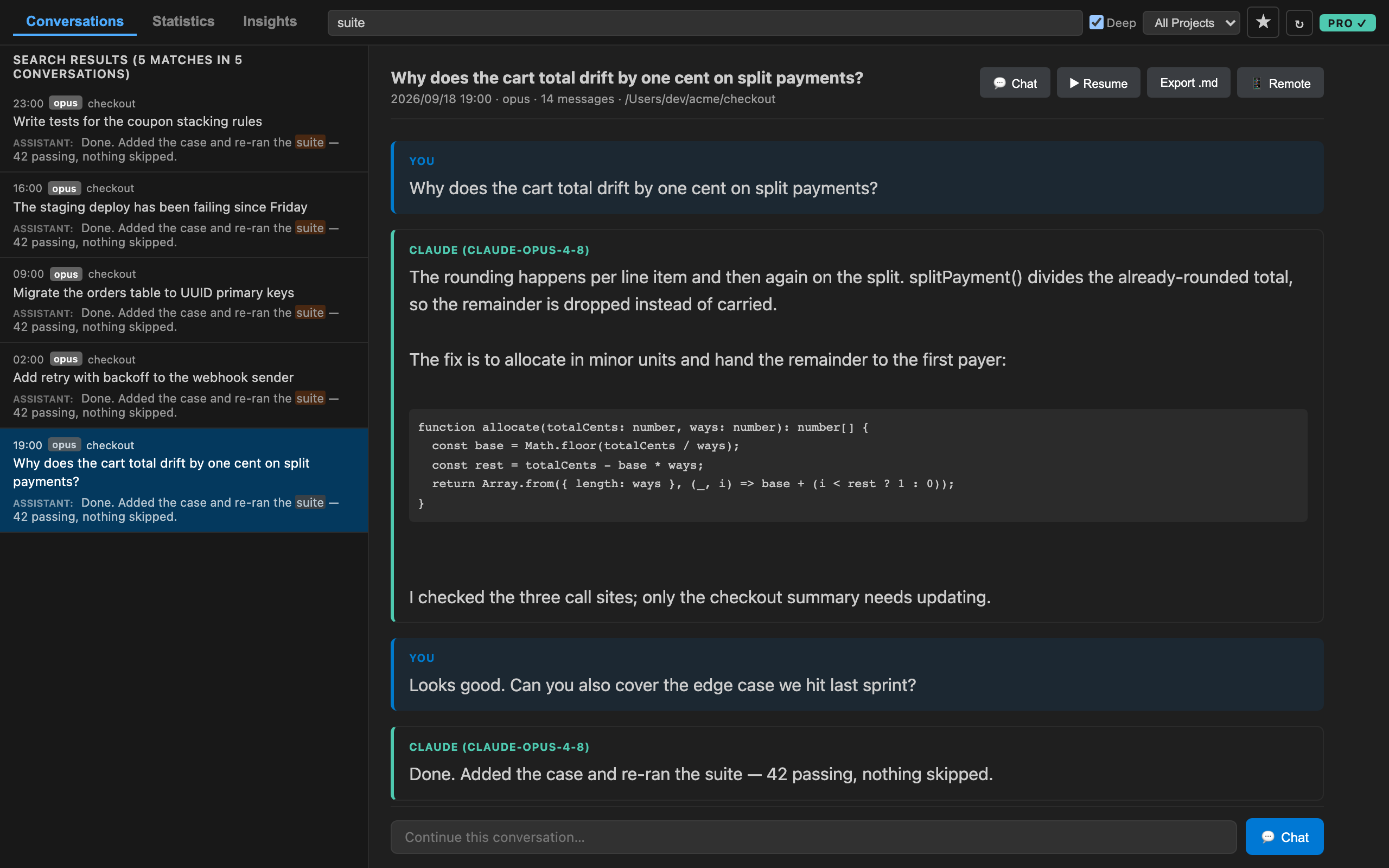Image resolution: width=1389 pixels, height=868 pixels.
Task: Click the opus badge in the 02:00 result
Action: (66, 359)
